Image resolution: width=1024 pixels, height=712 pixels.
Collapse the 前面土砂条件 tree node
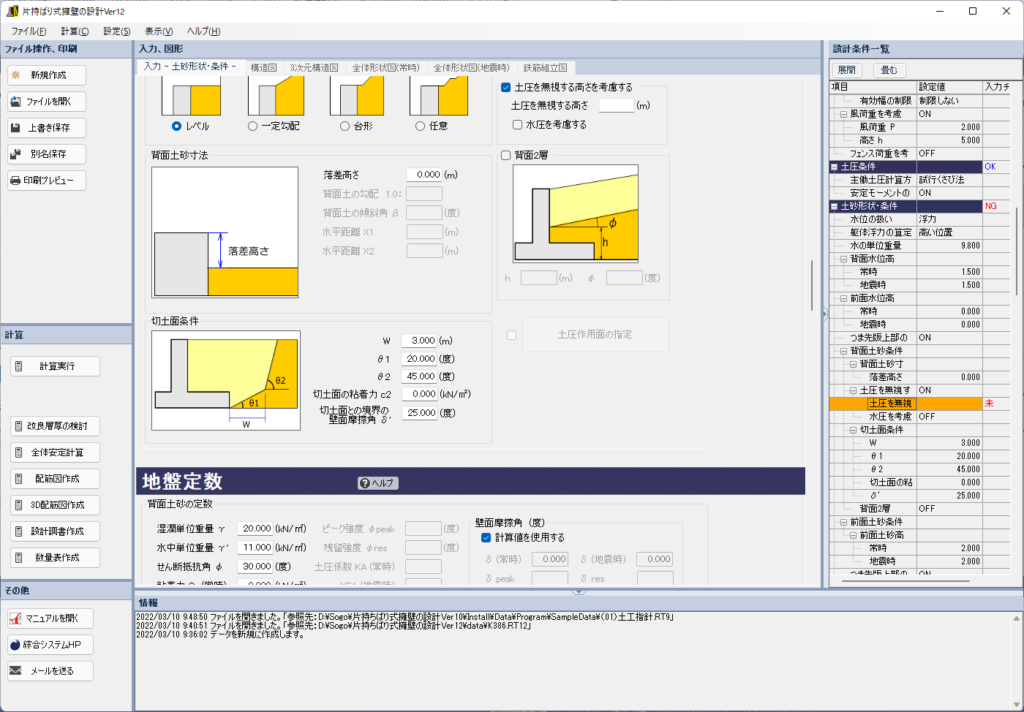pos(843,522)
